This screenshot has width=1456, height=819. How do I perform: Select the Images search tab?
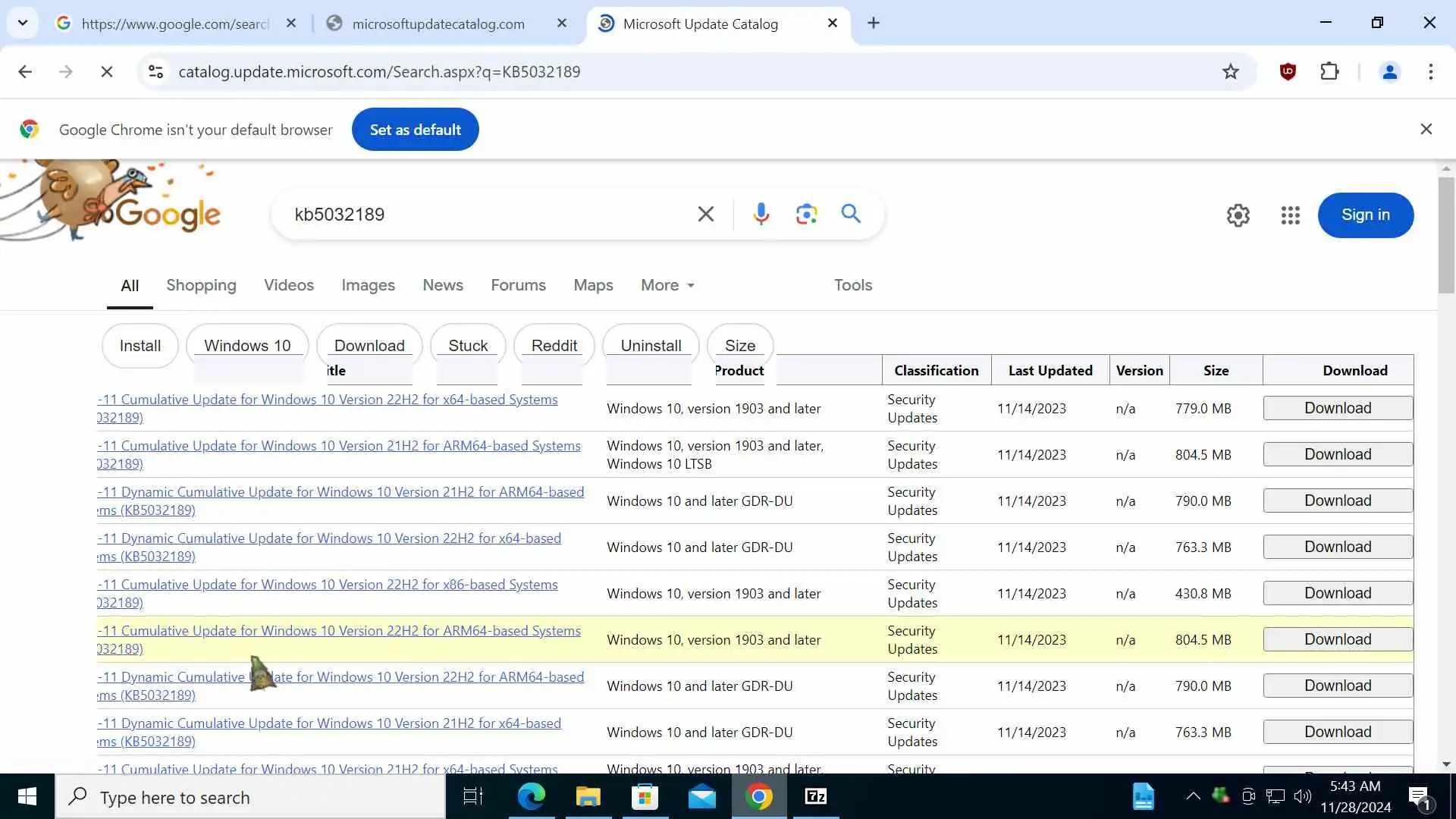pos(368,285)
